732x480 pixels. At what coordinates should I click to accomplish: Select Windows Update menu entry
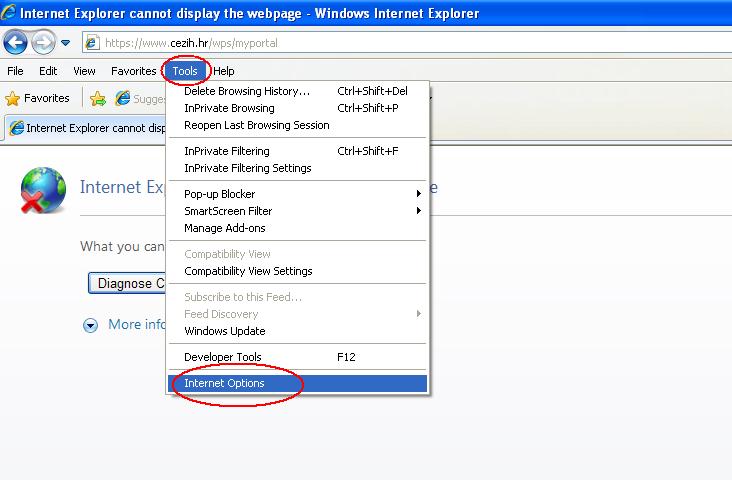[x=297, y=331]
